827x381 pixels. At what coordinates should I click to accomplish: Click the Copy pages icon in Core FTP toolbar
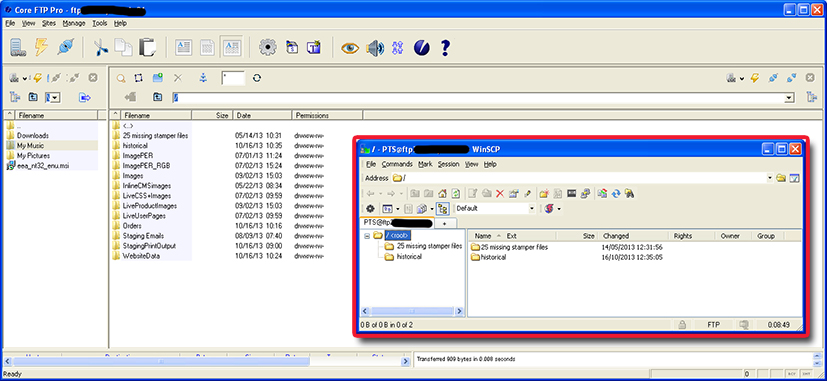[x=123, y=47]
